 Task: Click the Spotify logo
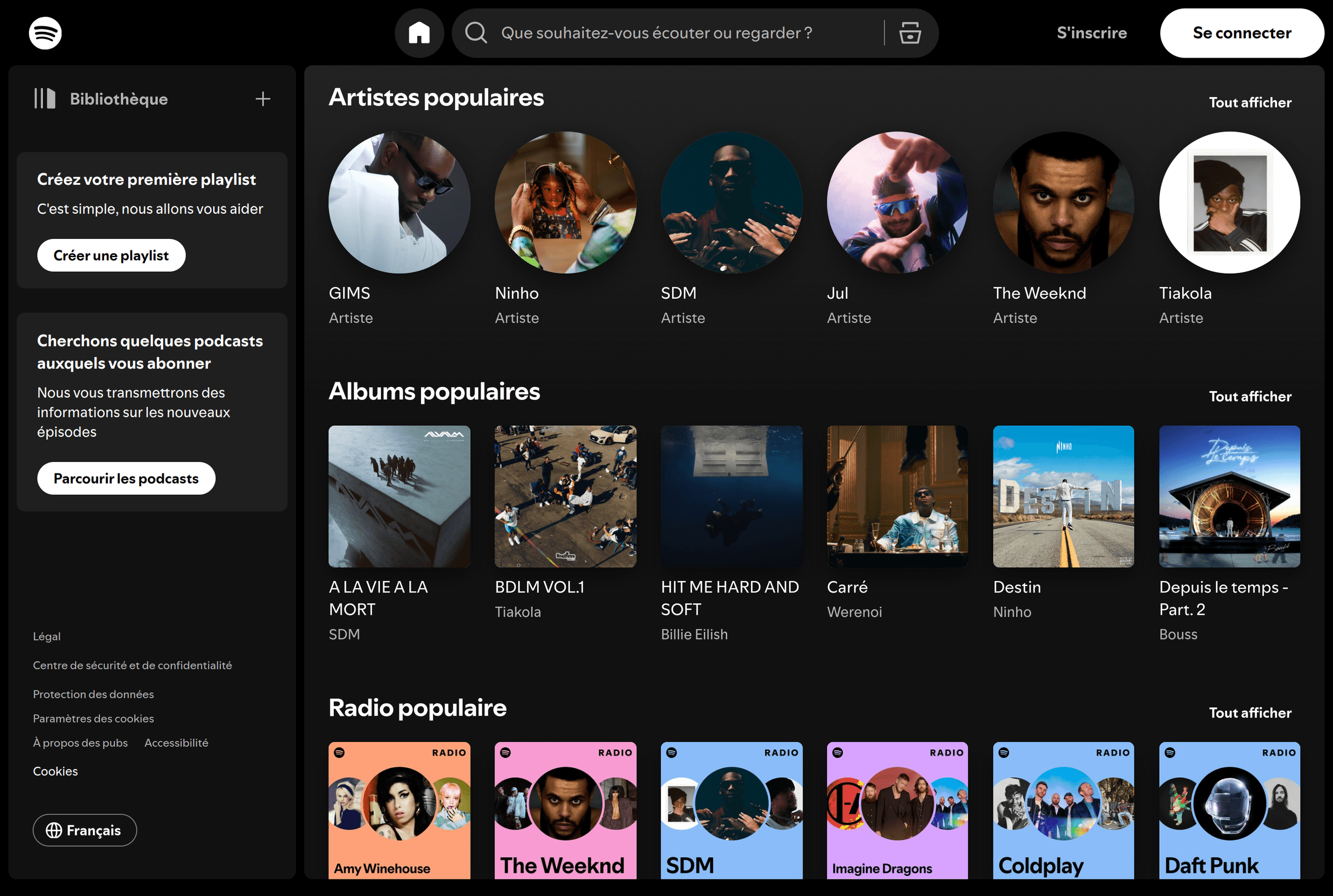(x=45, y=32)
